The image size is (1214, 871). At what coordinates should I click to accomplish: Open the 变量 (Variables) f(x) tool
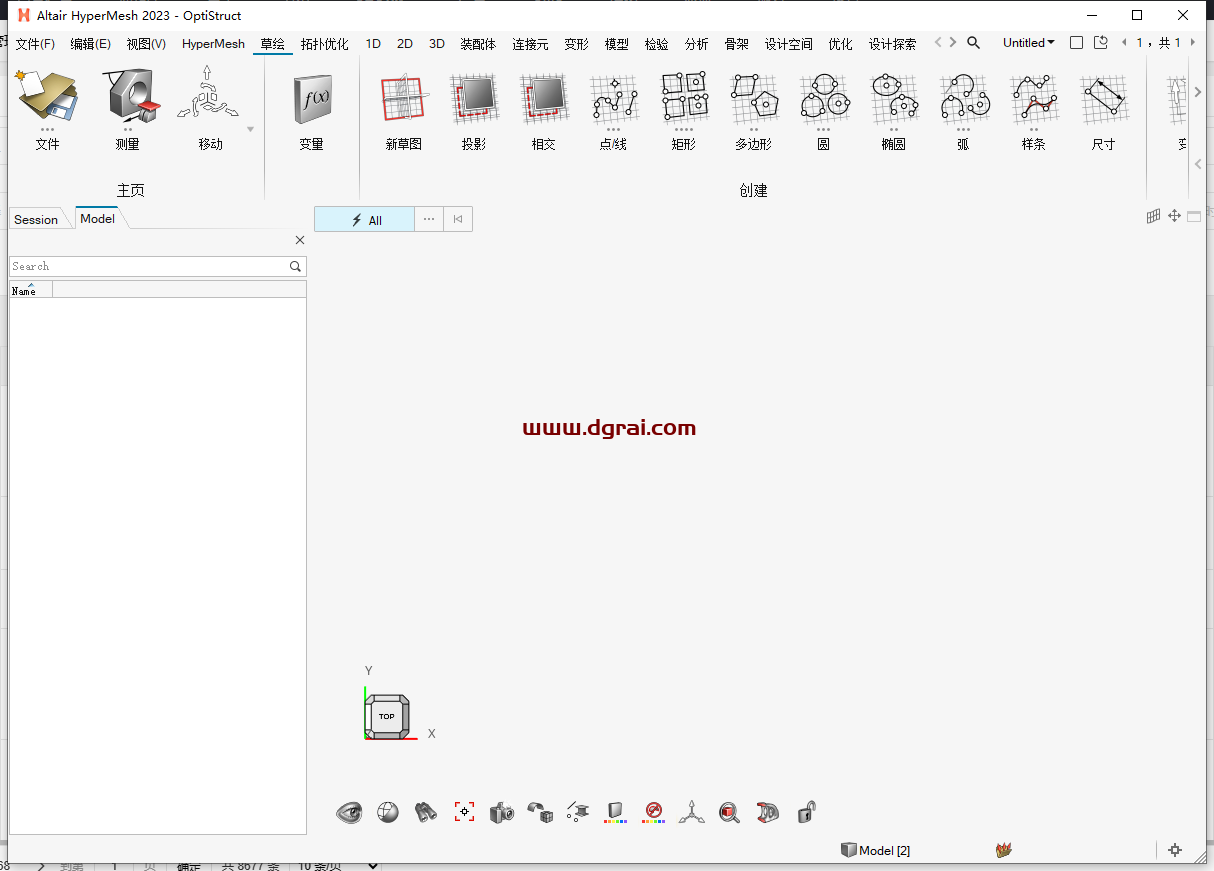[311, 100]
